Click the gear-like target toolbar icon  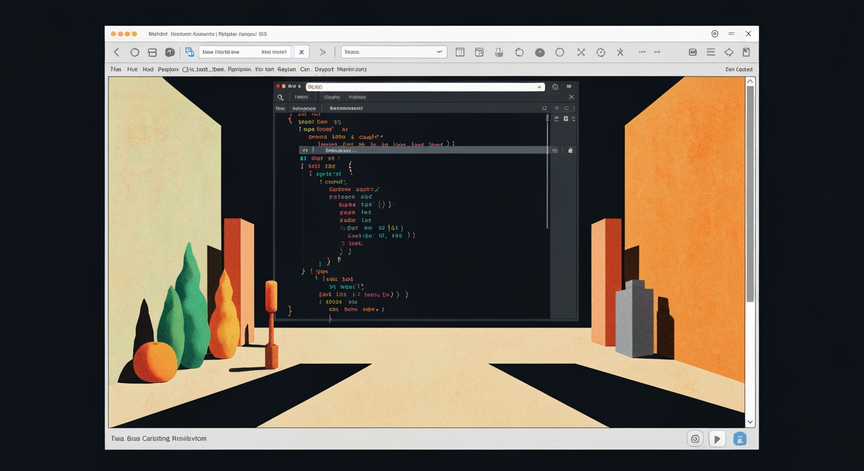601,52
